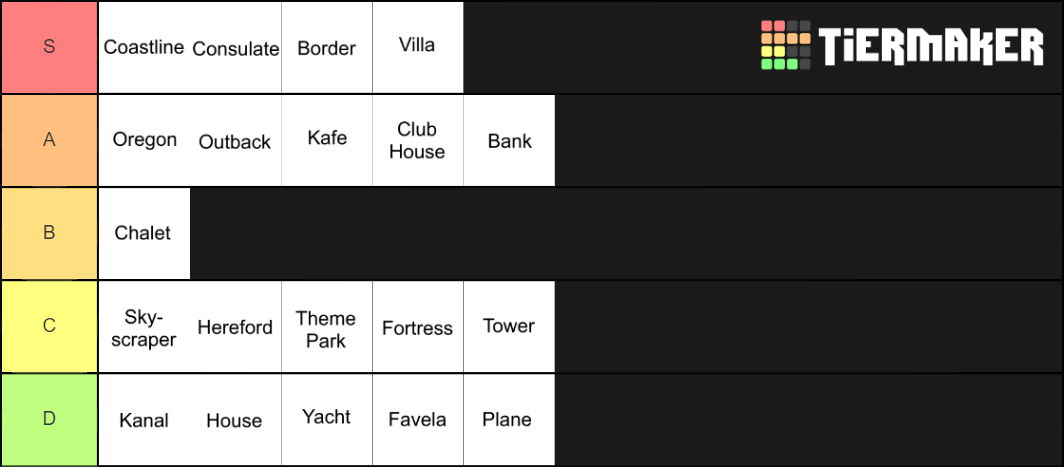Click the yellow C tier label
Screen dimensions: 1064x467
[49, 326]
